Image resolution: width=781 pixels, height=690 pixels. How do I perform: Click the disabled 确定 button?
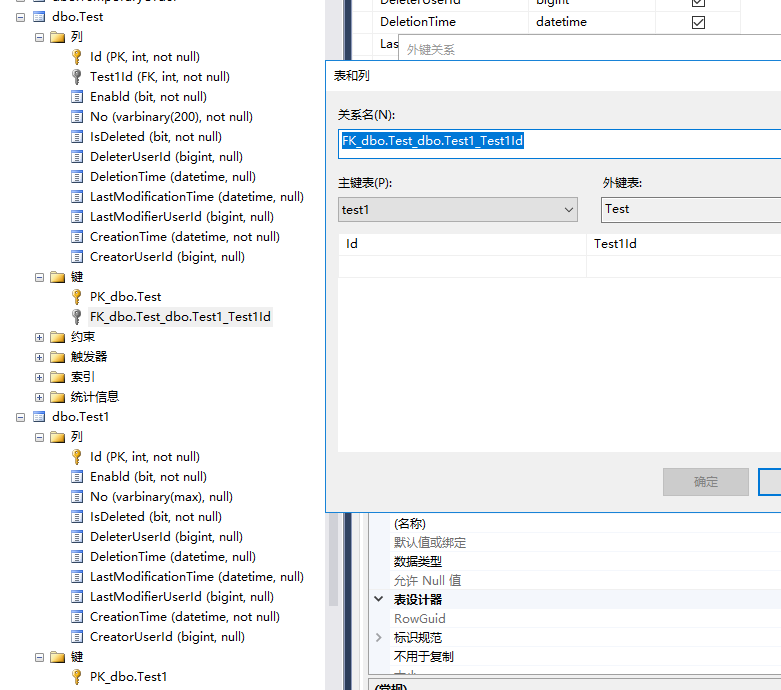coord(706,482)
